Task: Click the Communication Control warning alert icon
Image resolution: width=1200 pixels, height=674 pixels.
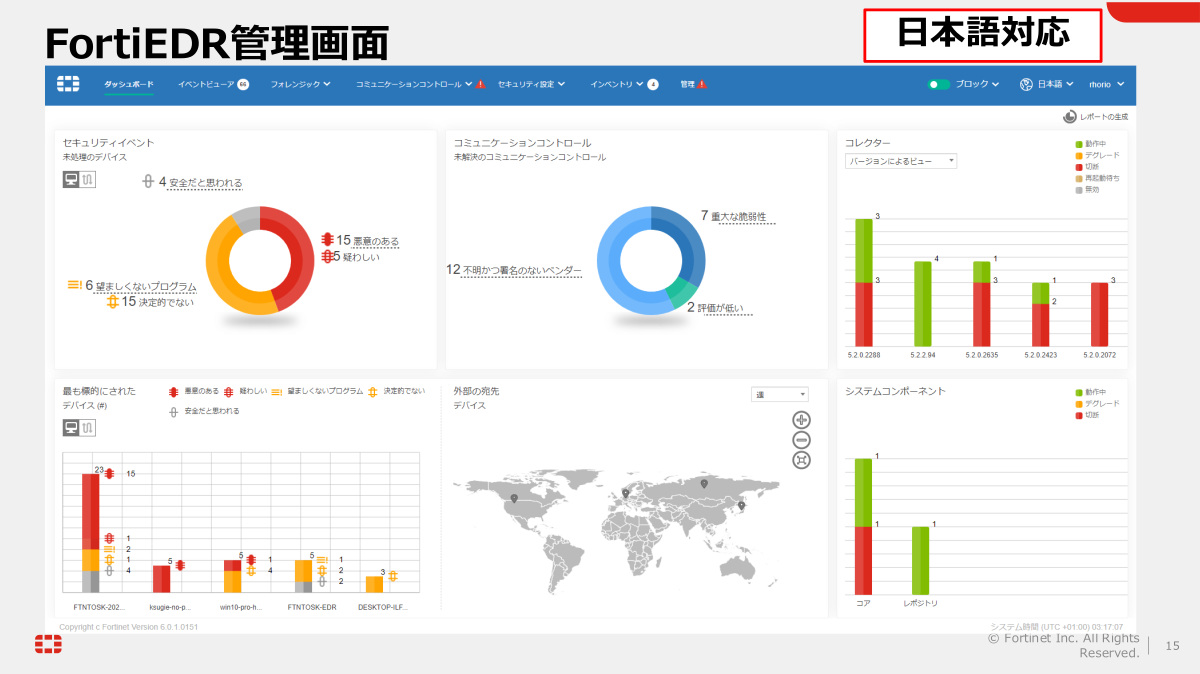Action: point(481,85)
